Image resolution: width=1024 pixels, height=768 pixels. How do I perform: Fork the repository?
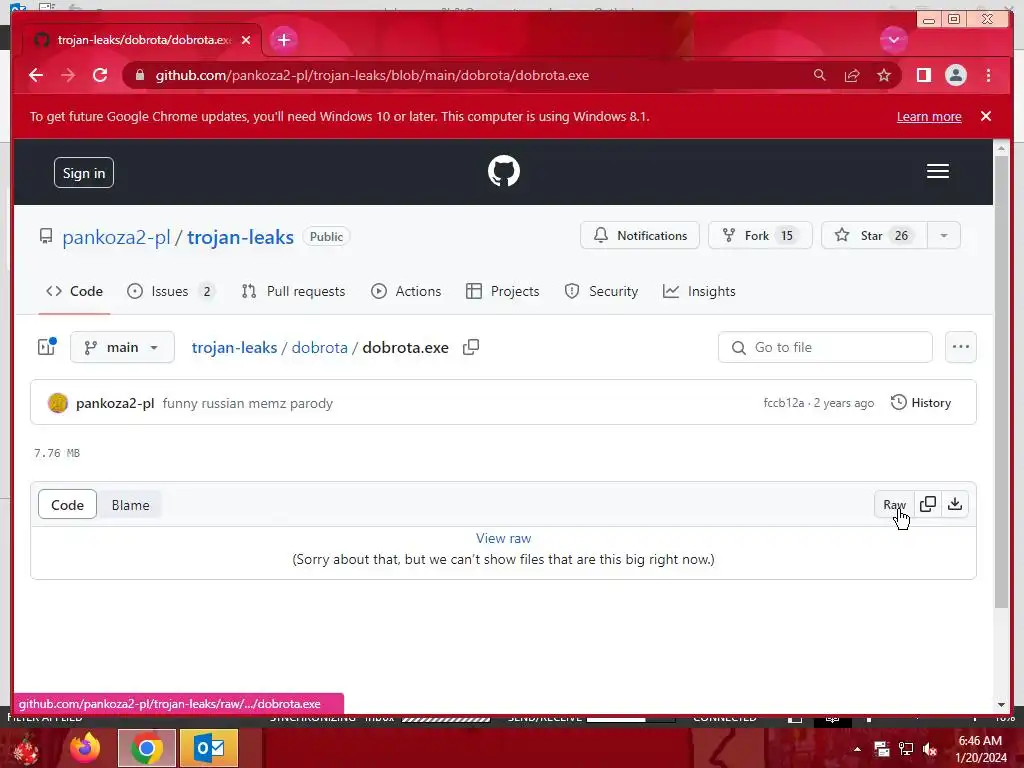[760, 235]
